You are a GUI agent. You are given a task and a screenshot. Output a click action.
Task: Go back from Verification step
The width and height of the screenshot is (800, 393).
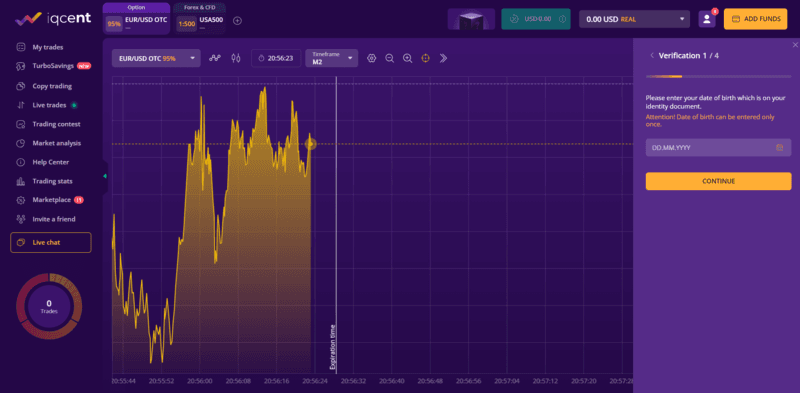click(x=652, y=56)
